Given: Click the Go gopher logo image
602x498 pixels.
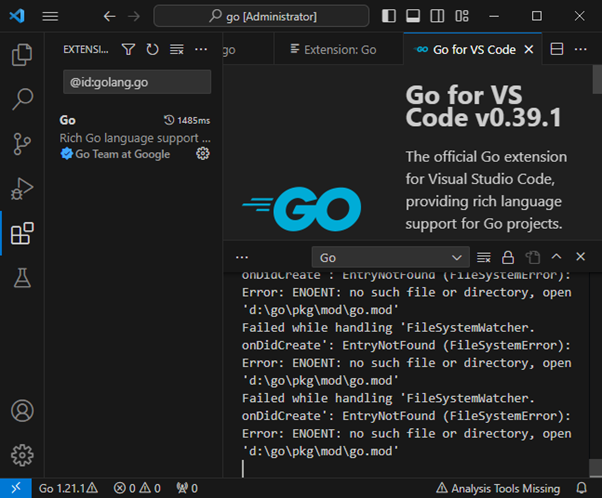Looking at the screenshot, I should [x=302, y=208].
